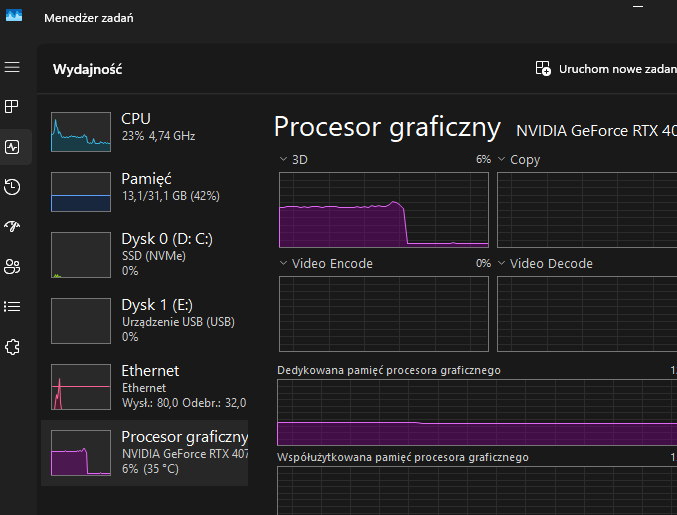Select Dysk 0 (D: C:) entry
The width and height of the screenshot is (677, 515).
coord(145,255)
